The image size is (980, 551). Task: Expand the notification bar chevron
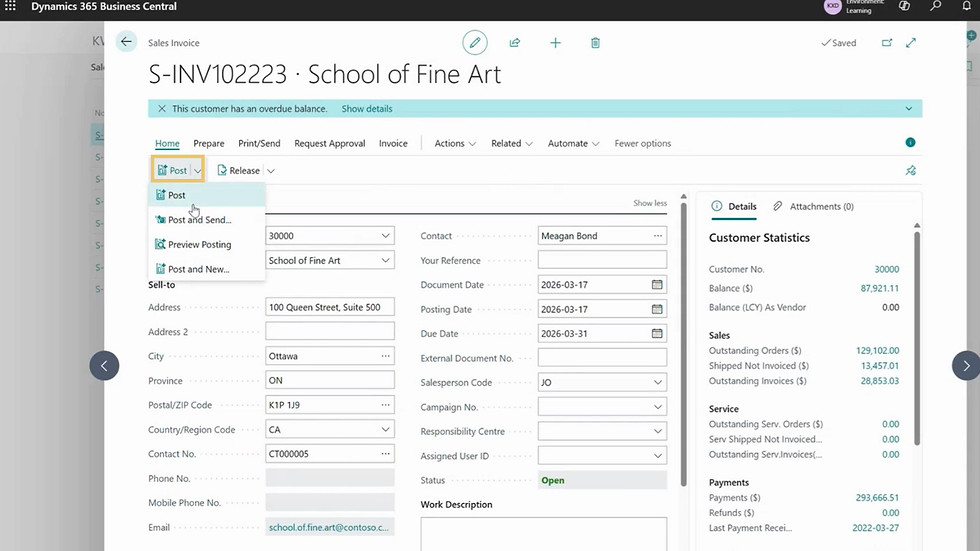point(909,109)
